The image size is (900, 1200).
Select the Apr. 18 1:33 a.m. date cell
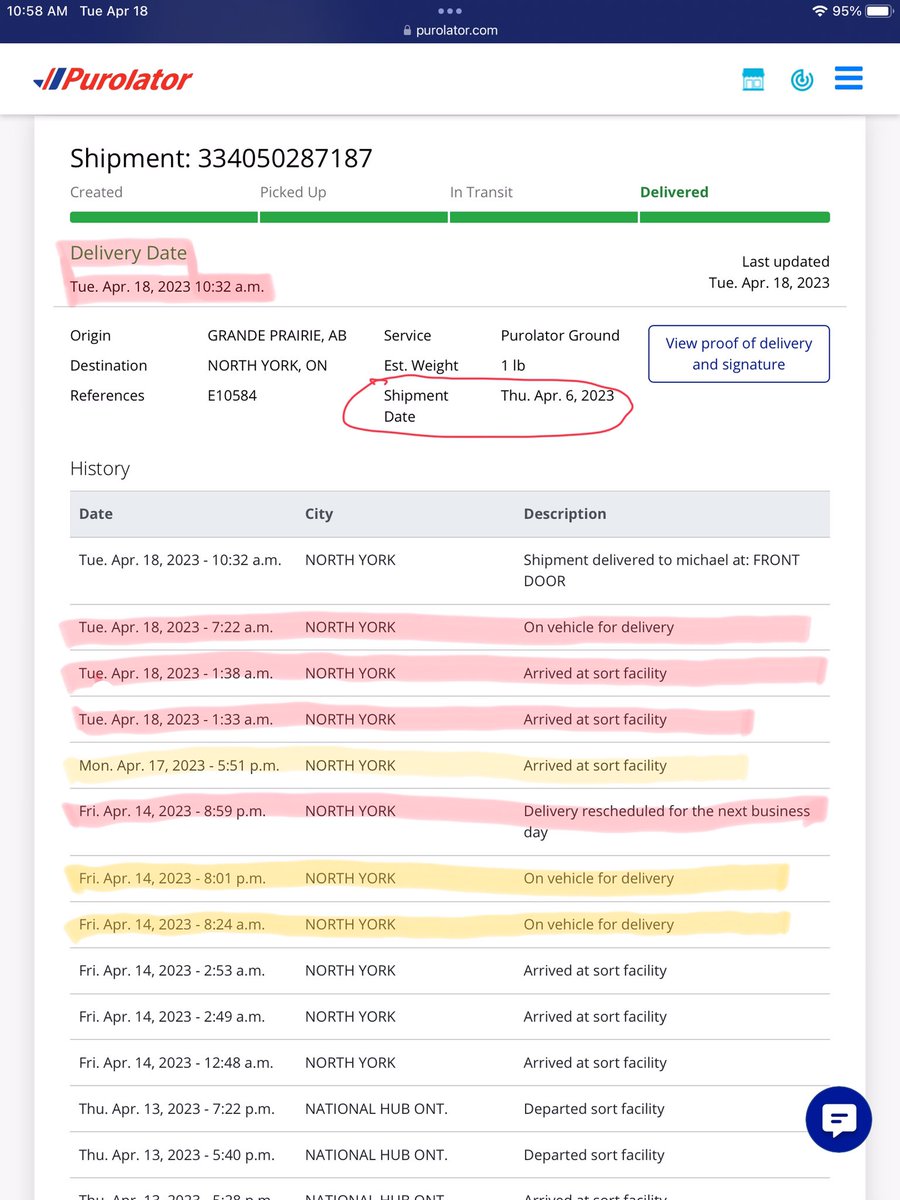[176, 719]
